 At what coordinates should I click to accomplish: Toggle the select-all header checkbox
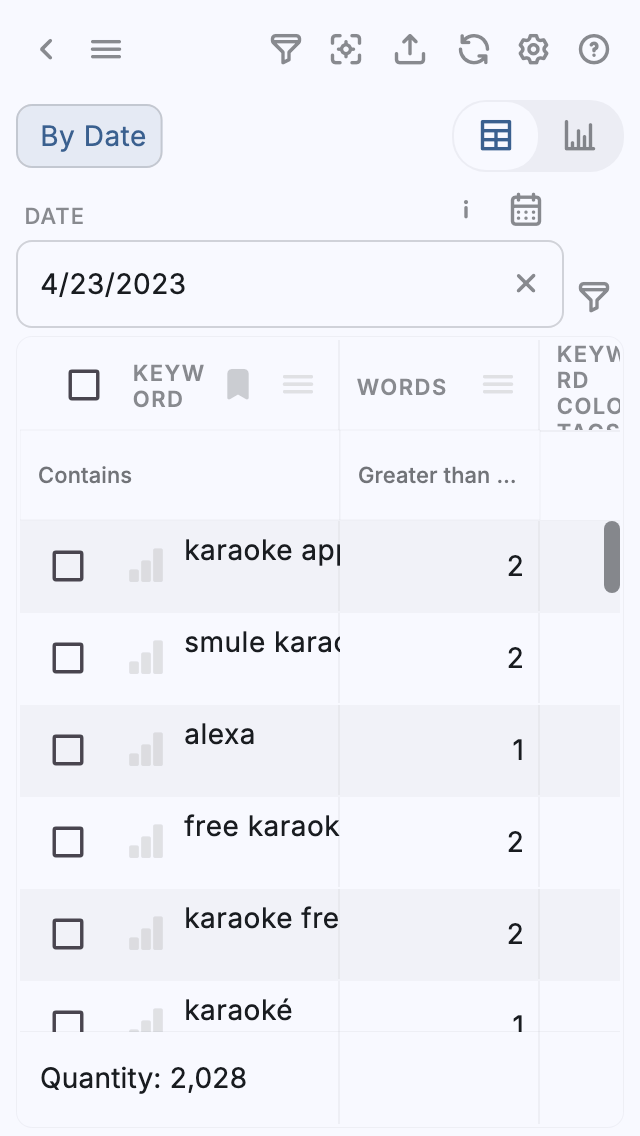click(x=84, y=385)
